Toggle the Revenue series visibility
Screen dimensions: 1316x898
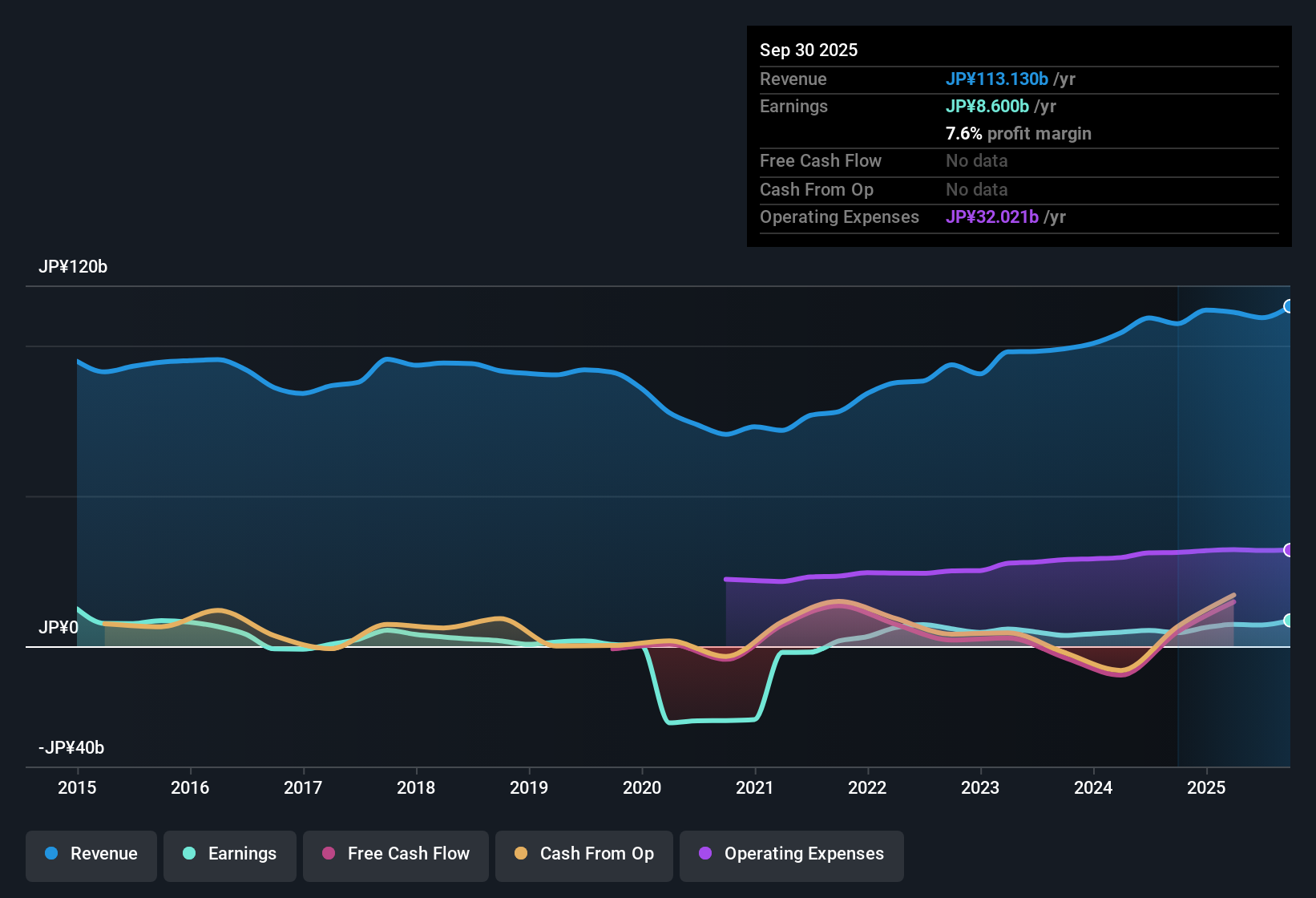click(91, 854)
